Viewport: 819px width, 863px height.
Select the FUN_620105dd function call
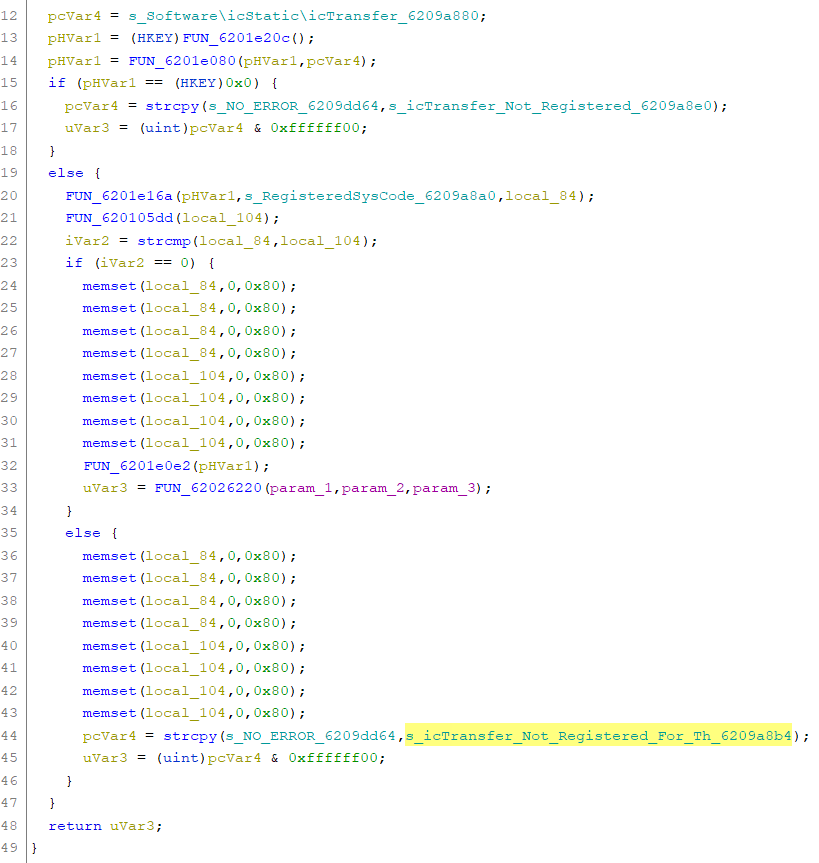tap(119, 218)
